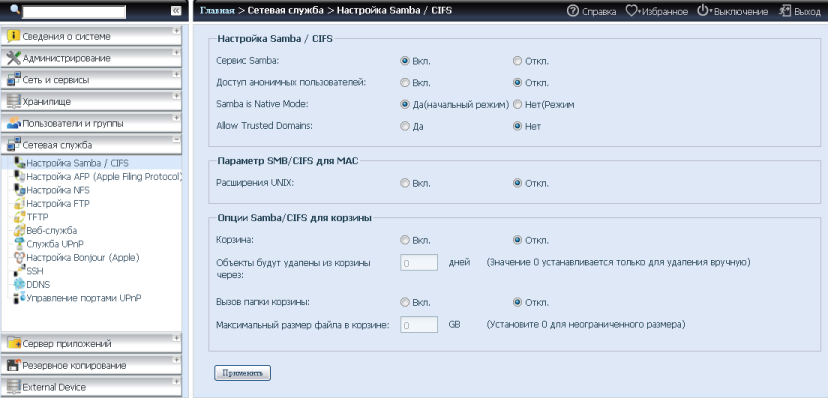This screenshot has height=398, width=828.
Task: Click the Применить button
Action: (x=242, y=373)
